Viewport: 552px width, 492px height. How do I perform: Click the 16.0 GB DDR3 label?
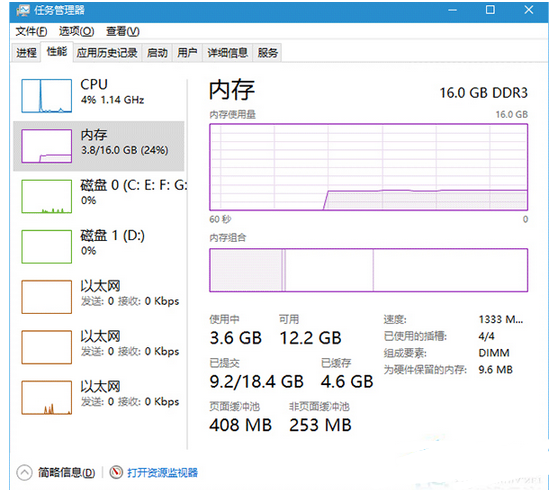[x=483, y=93]
